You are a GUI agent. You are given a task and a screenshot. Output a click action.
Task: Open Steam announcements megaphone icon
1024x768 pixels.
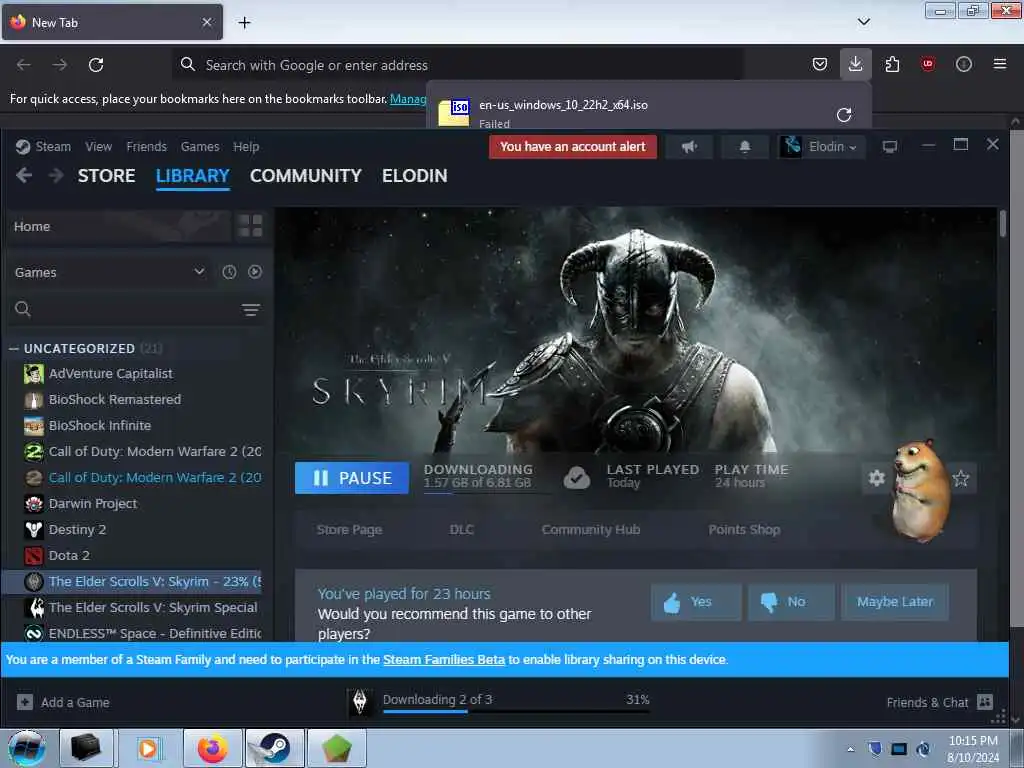click(689, 147)
